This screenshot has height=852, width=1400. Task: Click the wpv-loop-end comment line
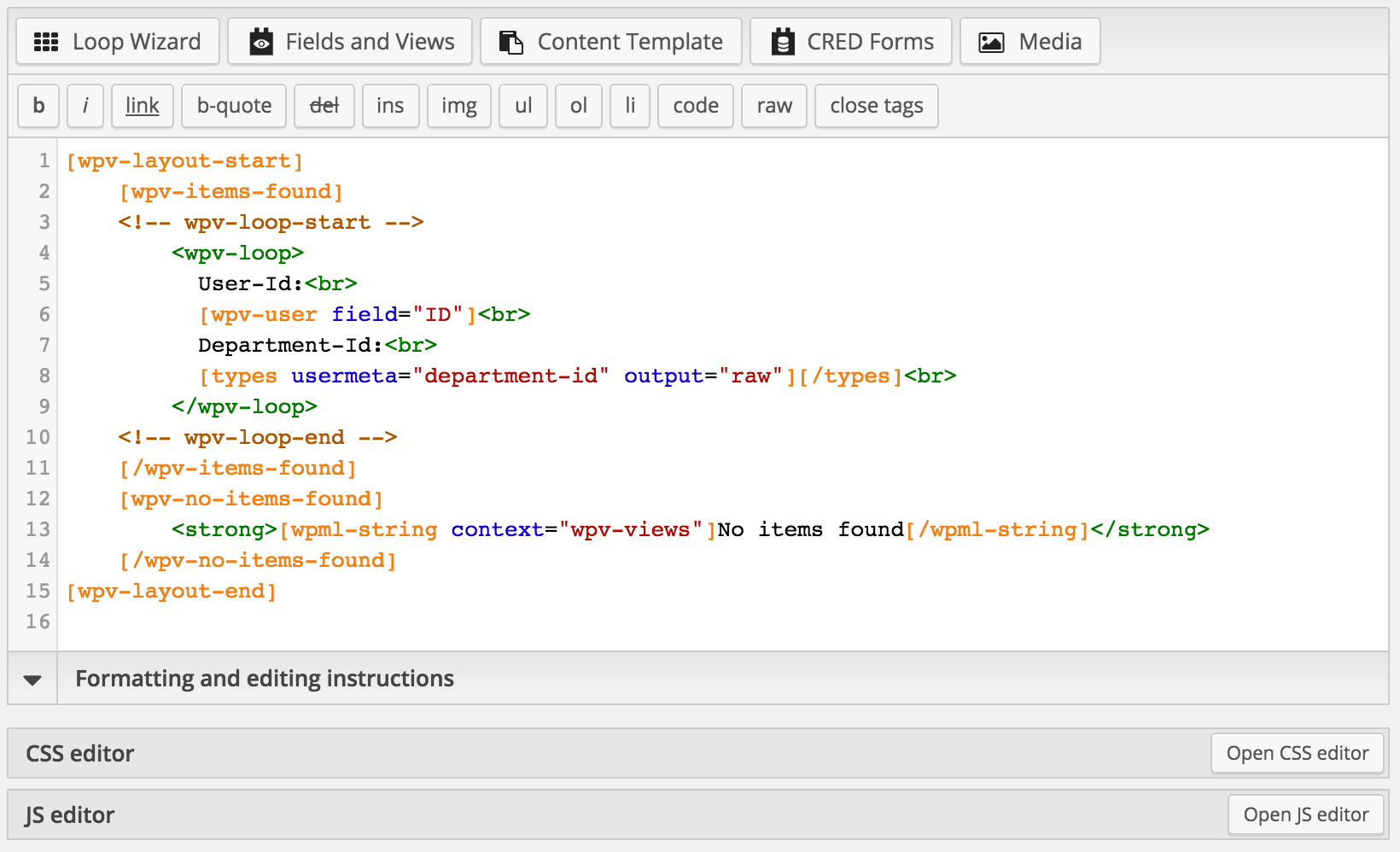[258, 437]
